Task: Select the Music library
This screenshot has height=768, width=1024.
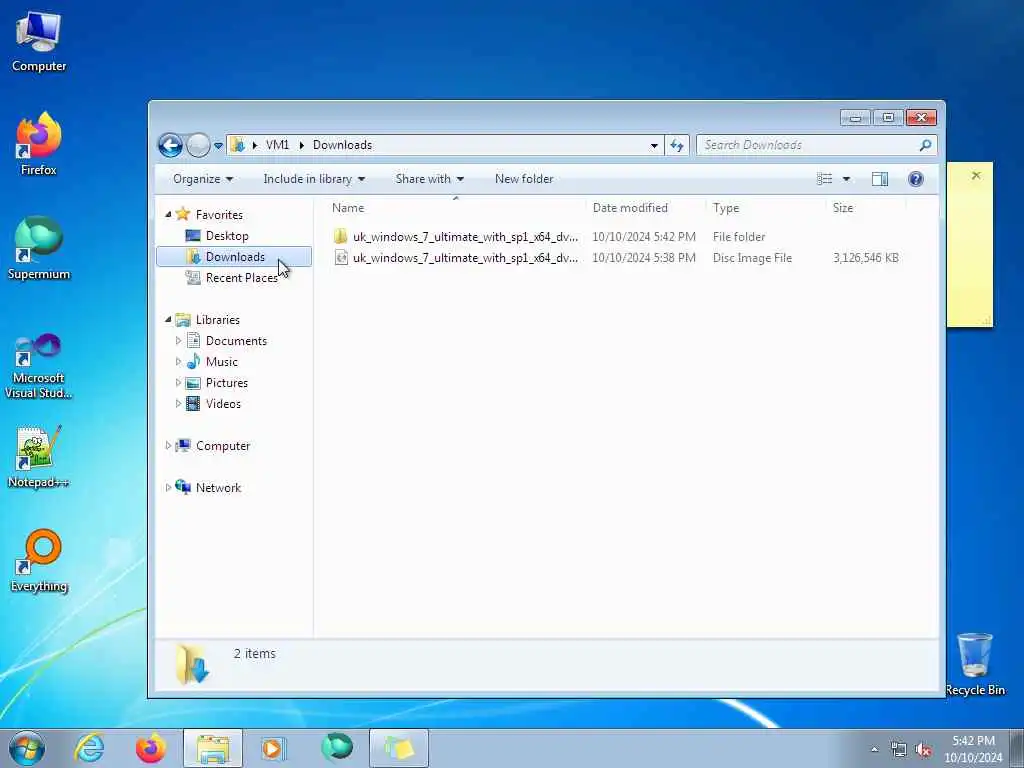Action: 221,362
